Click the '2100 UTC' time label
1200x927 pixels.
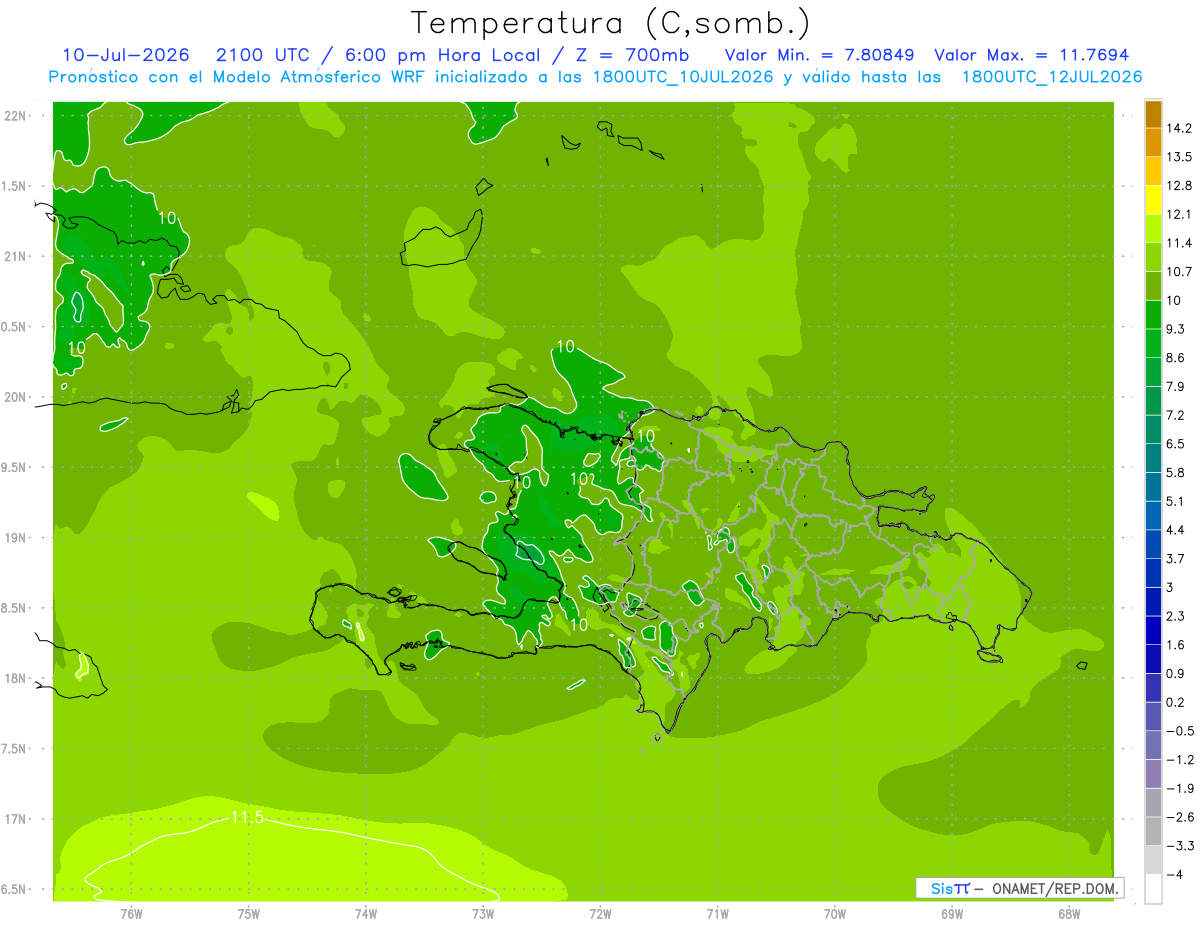[264, 55]
